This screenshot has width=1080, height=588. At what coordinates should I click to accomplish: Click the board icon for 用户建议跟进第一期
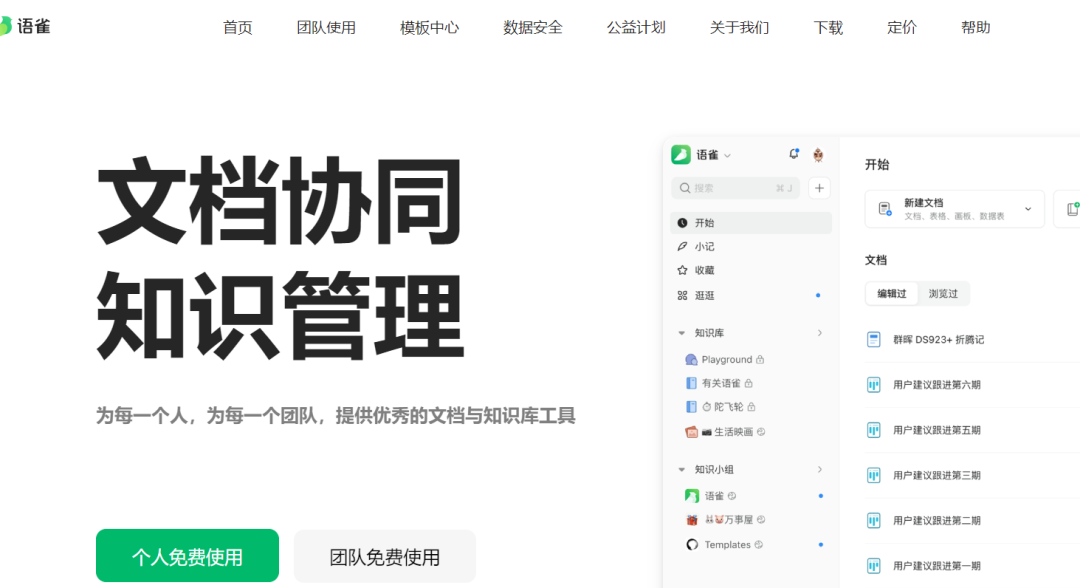pos(873,566)
